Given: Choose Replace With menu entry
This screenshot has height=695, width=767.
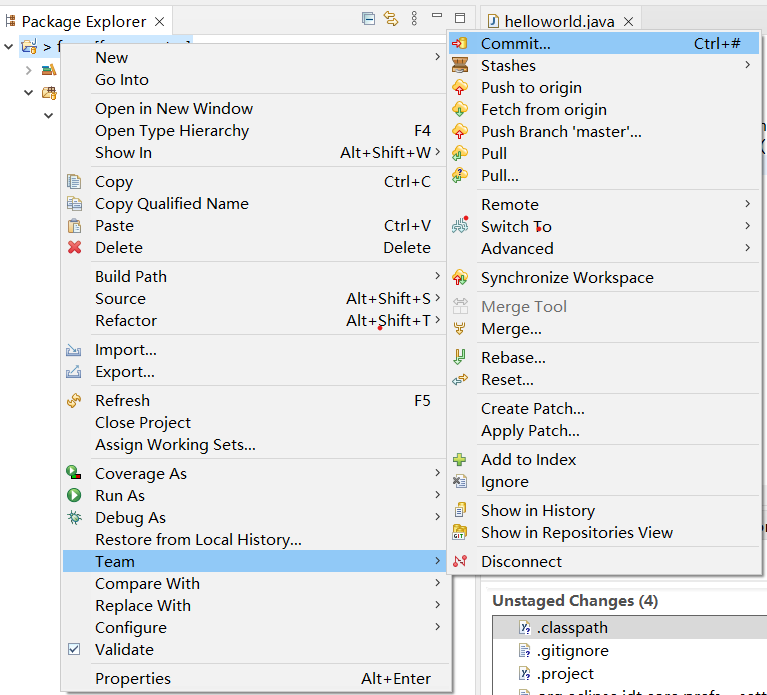Looking at the screenshot, I should click(254, 605).
